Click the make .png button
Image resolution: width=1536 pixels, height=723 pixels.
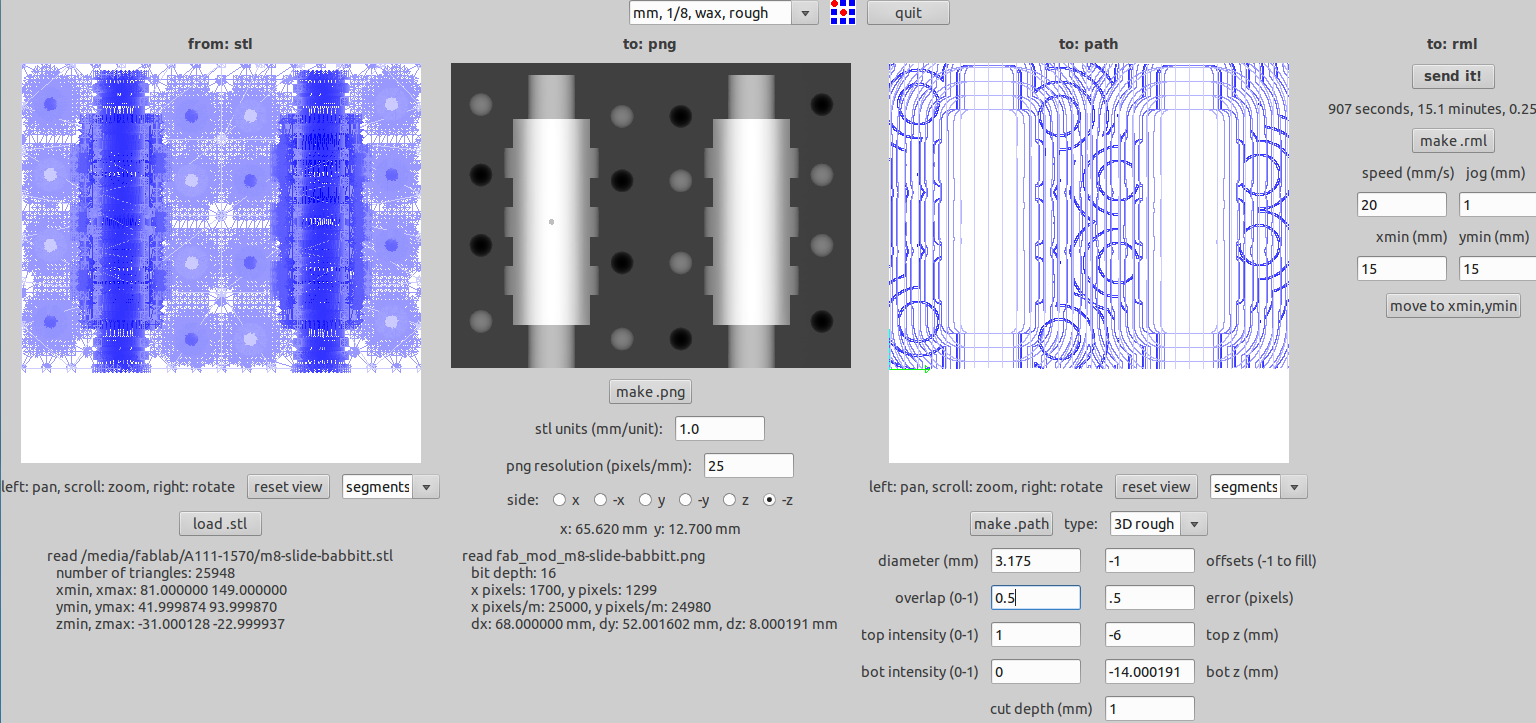click(x=651, y=391)
